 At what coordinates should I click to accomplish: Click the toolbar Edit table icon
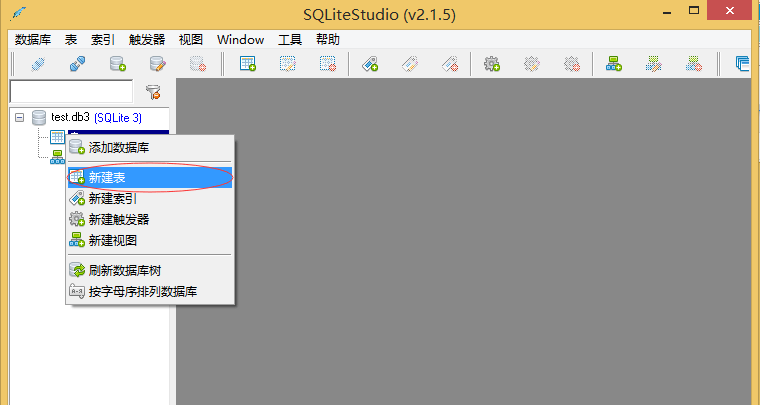pos(287,64)
